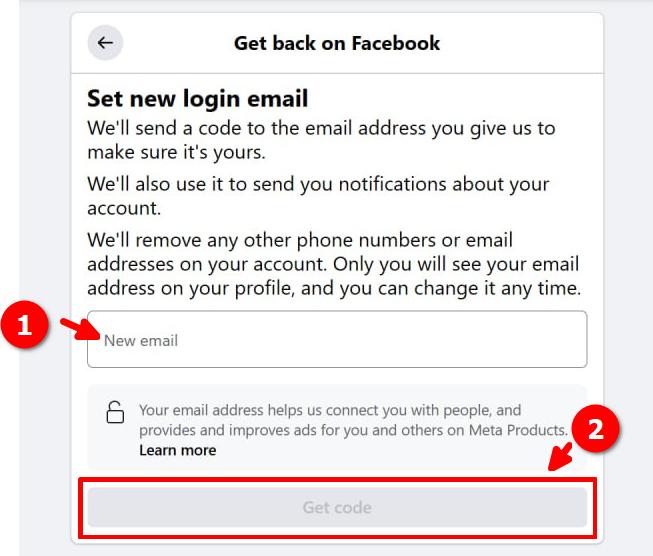Click the red arrow pointing at Get code

[560, 457]
